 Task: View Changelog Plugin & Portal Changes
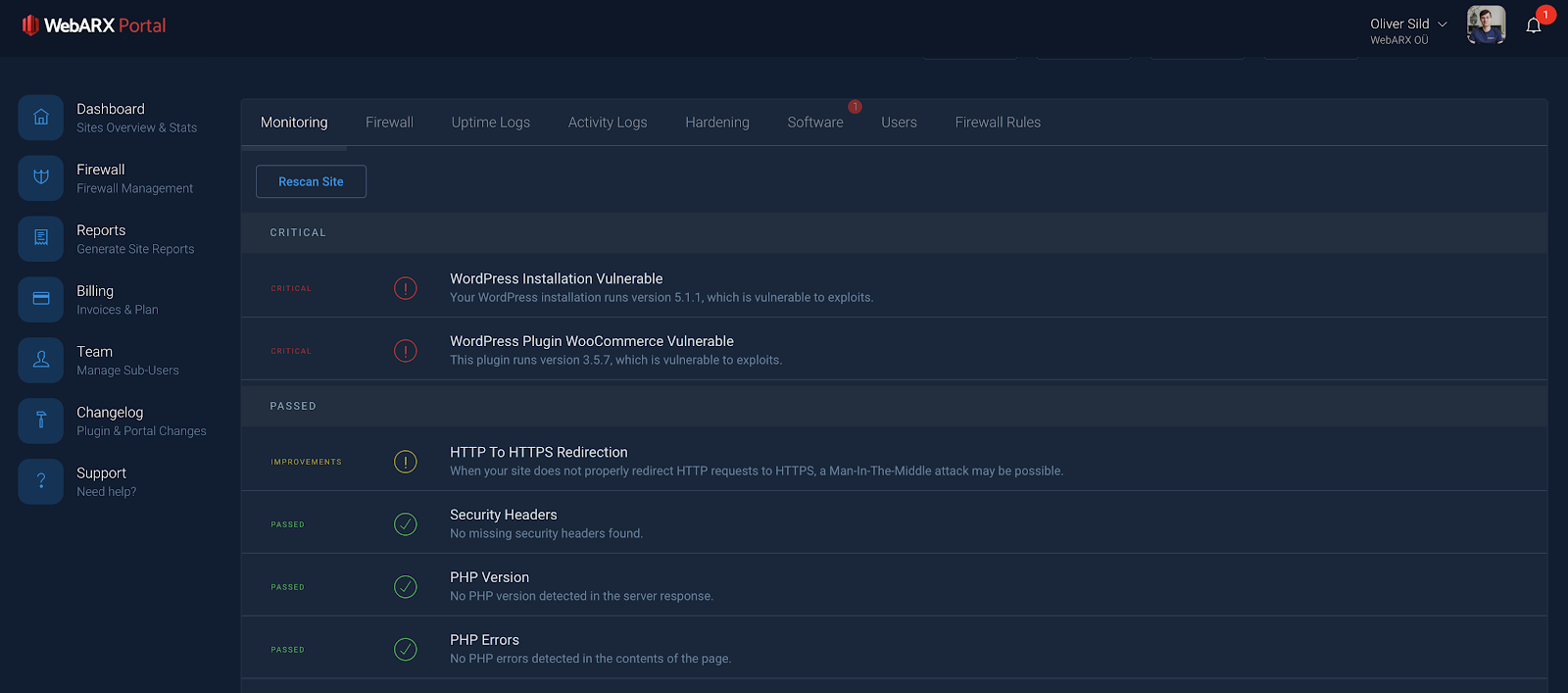coord(141,421)
